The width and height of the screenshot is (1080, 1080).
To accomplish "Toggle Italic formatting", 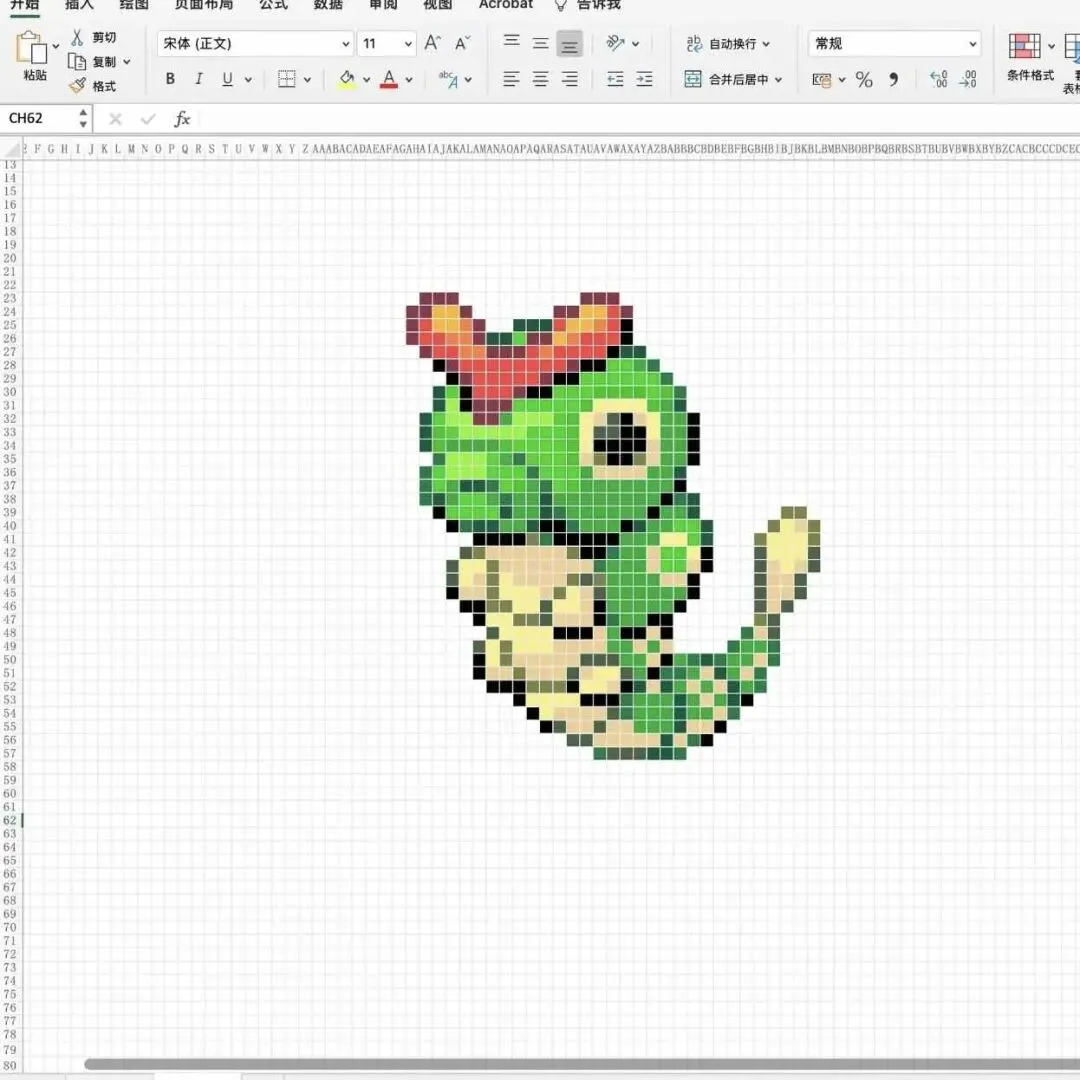I will click(198, 79).
